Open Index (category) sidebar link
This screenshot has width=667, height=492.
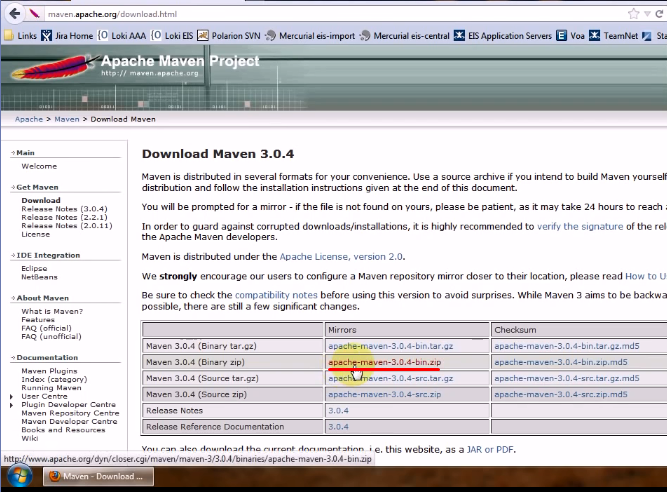(x=54, y=379)
